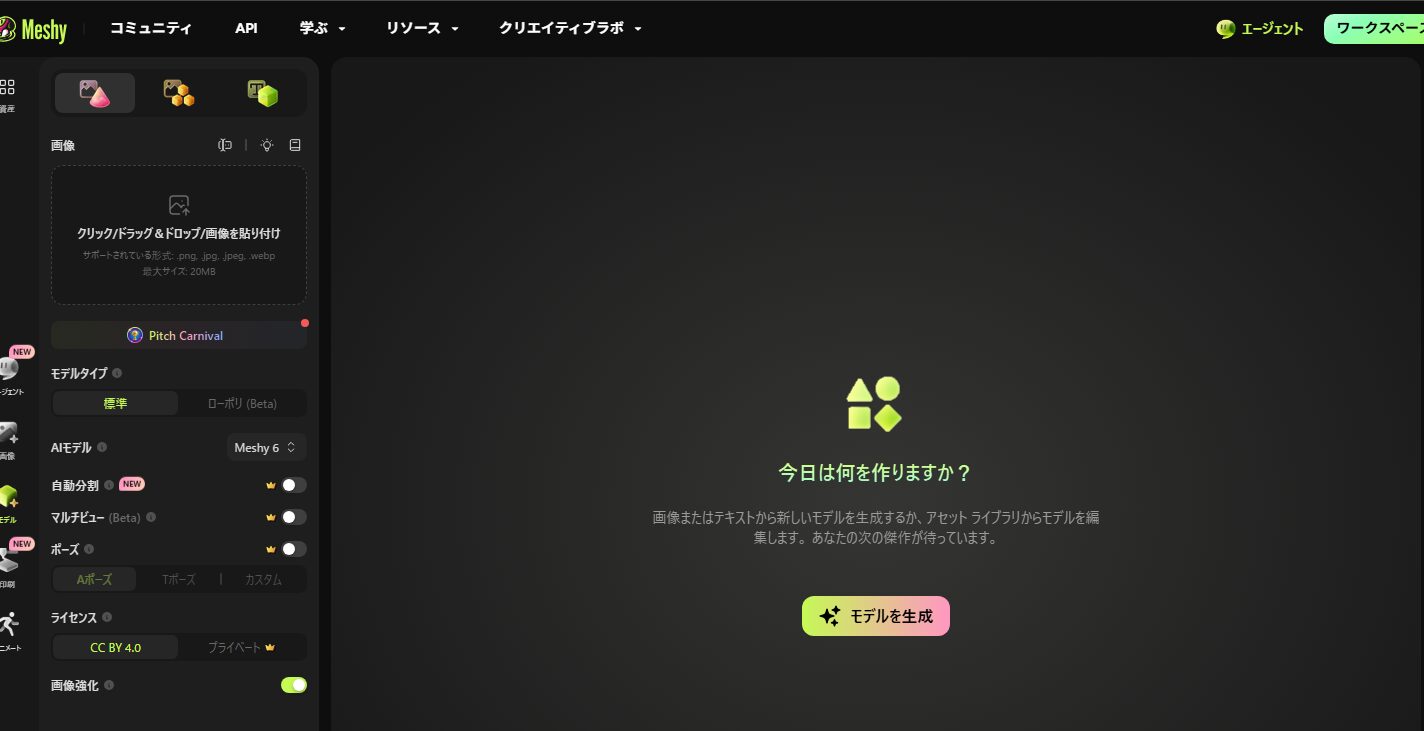Select 標準 model type
The image size is (1424, 731).
pyautogui.click(x=115, y=404)
